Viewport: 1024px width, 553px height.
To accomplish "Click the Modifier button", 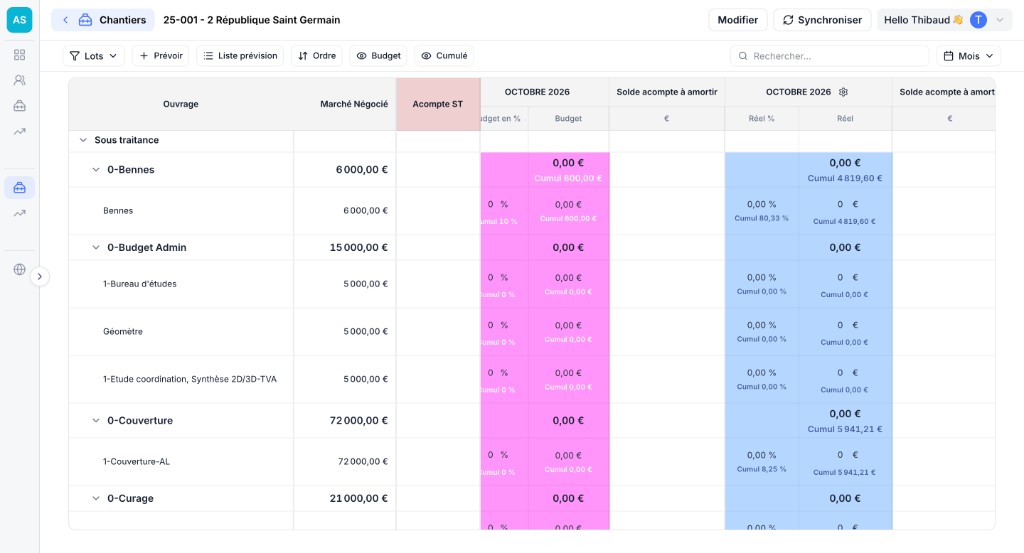I will pos(738,20).
